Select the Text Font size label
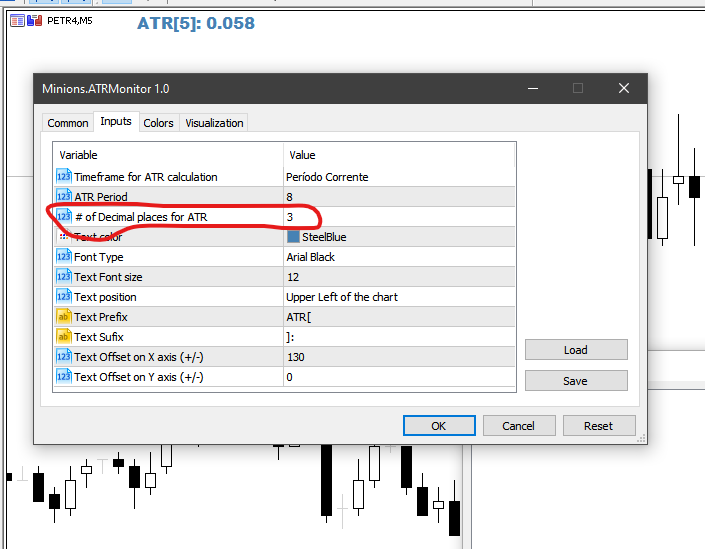Image resolution: width=705 pixels, height=549 pixels. [108, 277]
